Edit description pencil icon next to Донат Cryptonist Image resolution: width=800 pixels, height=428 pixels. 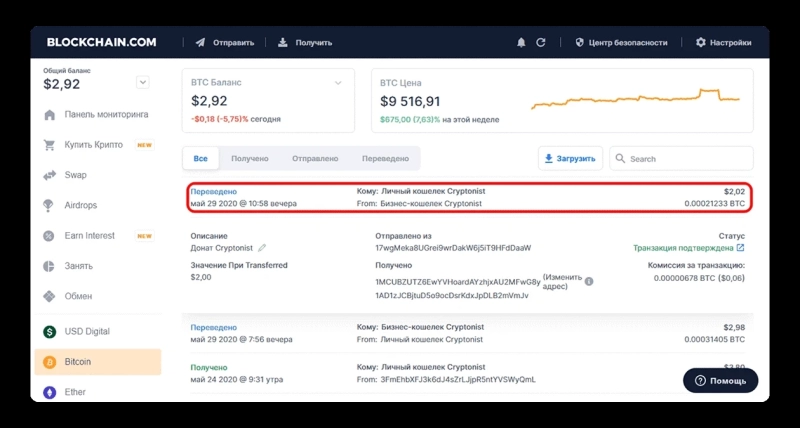(x=262, y=248)
